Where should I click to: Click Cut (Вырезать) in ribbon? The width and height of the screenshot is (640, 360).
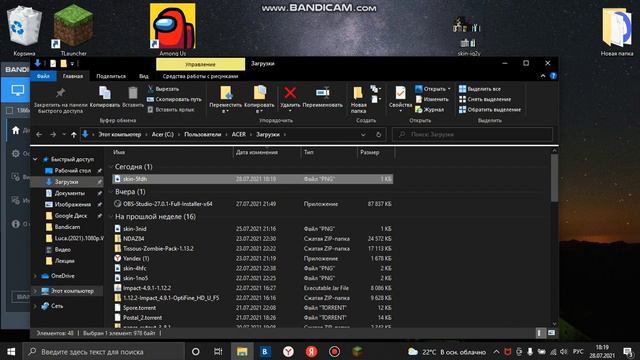(x=163, y=89)
